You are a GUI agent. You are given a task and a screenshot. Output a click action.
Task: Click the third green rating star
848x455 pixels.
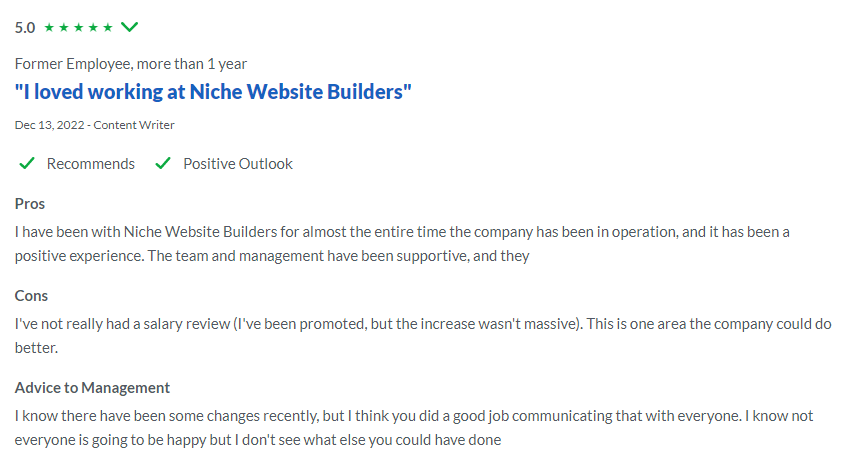click(79, 27)
